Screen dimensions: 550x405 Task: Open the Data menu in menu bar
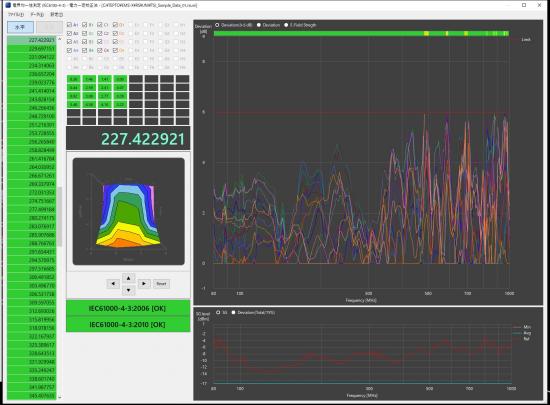point(37,15)
